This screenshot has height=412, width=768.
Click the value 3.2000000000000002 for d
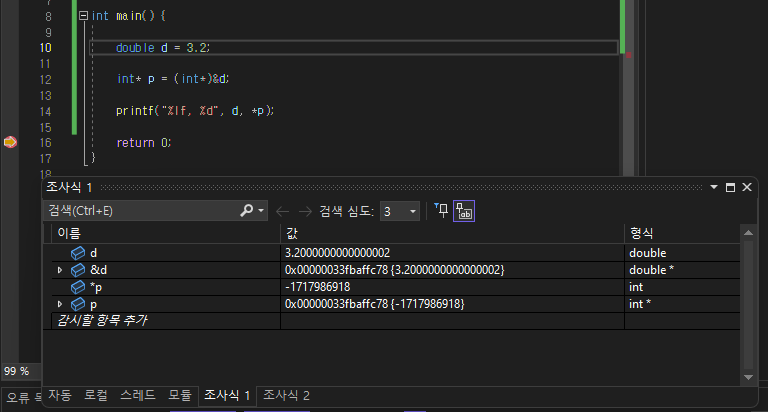tap(337, 253)
